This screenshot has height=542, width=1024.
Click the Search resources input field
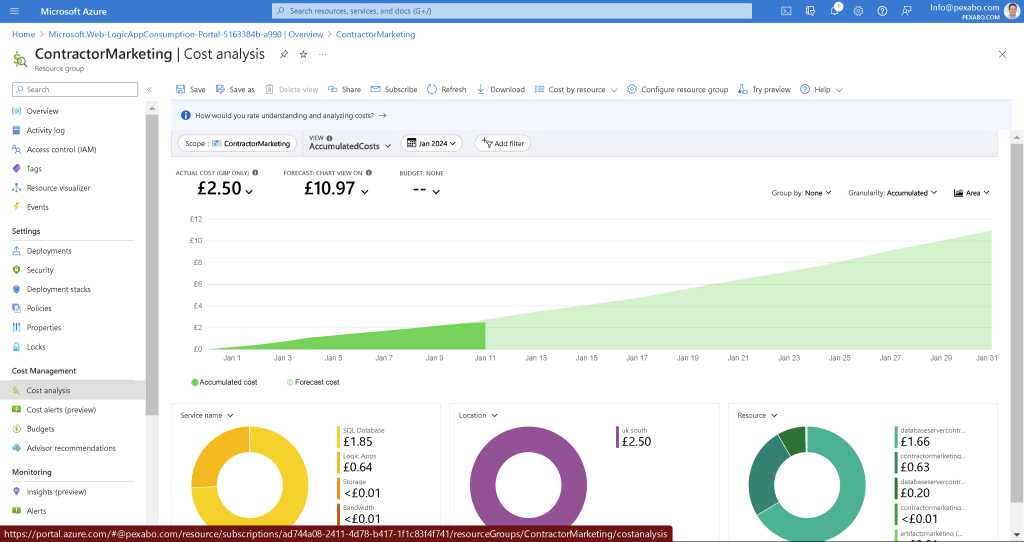click(x=512, y=11)
